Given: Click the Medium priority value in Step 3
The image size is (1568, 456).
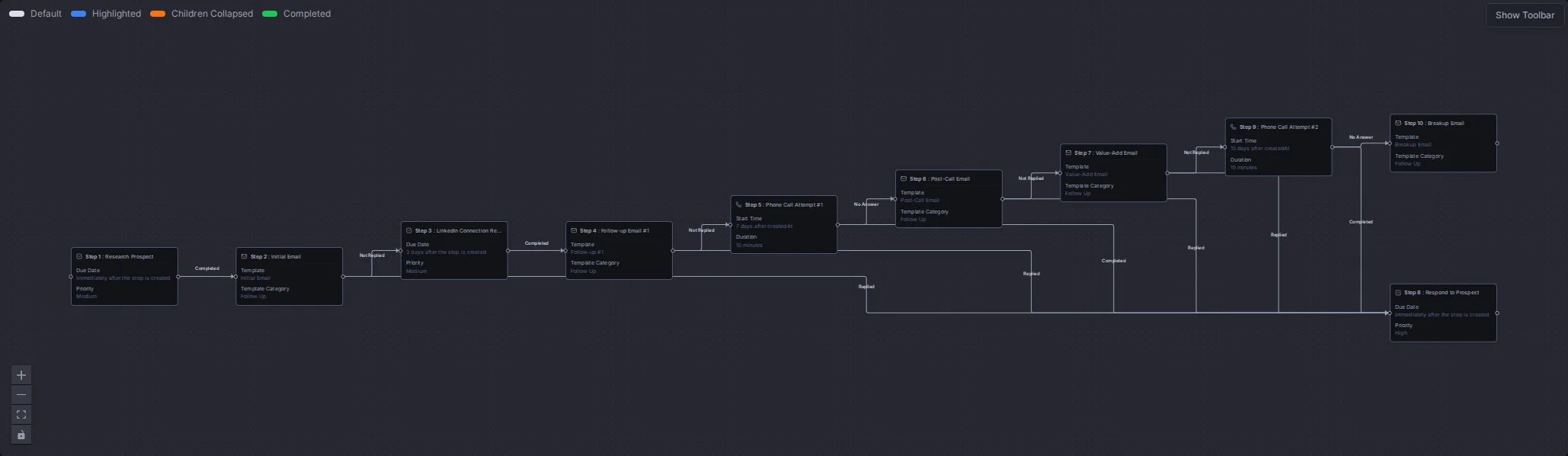Looking at the screenshot, I should pyautogui.click(x=416, y=271).
